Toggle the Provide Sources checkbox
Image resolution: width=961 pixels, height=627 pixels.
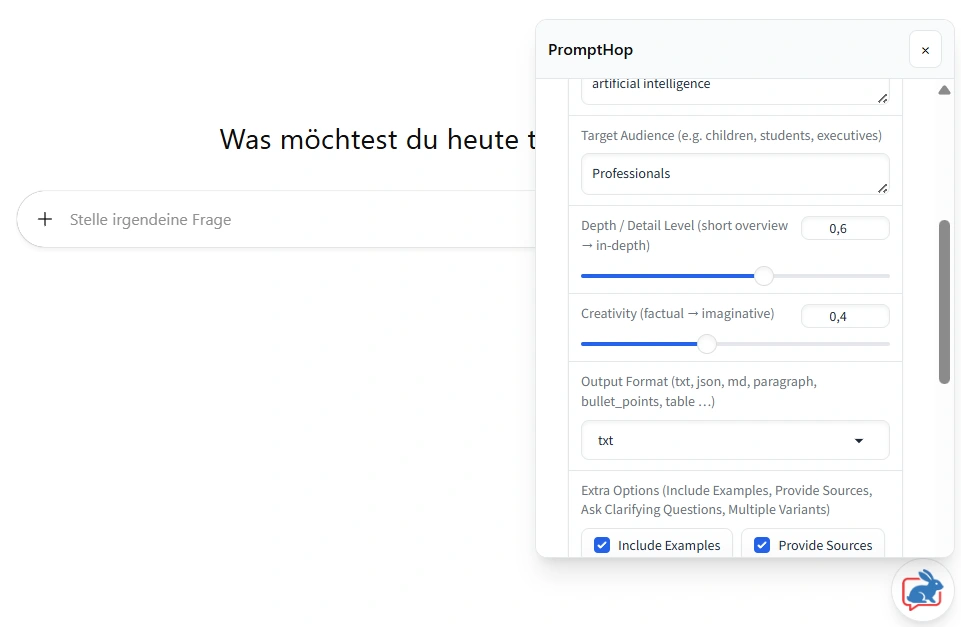click(x=762, y=545)
